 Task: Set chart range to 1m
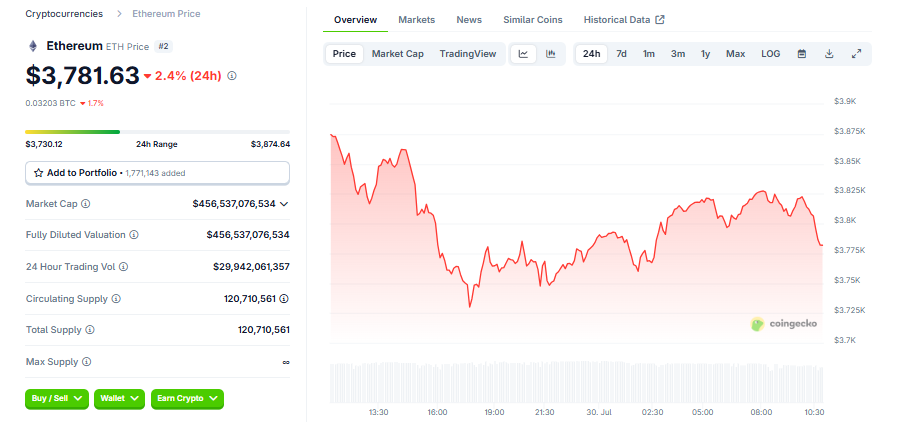(x=649, y=54)
